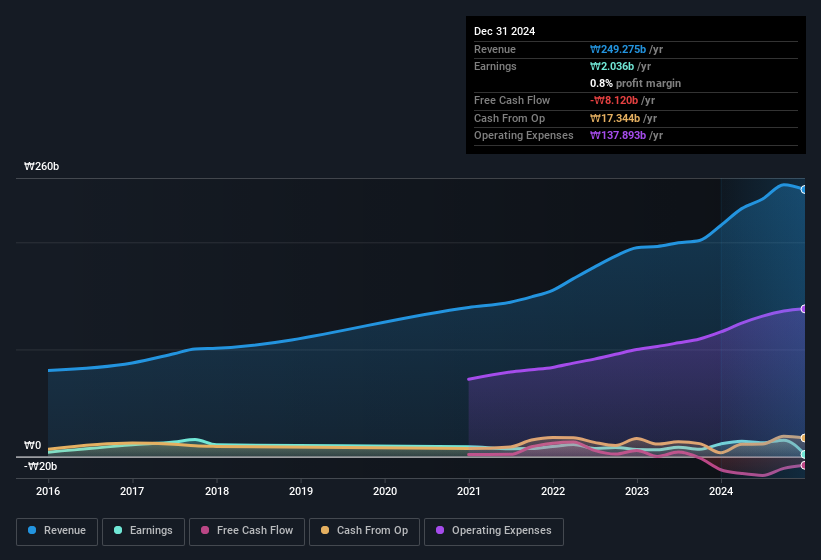This screenshot has height=560, width=821.
Task: Click the Cash From Op tooltip label
Action: point(509,118)
